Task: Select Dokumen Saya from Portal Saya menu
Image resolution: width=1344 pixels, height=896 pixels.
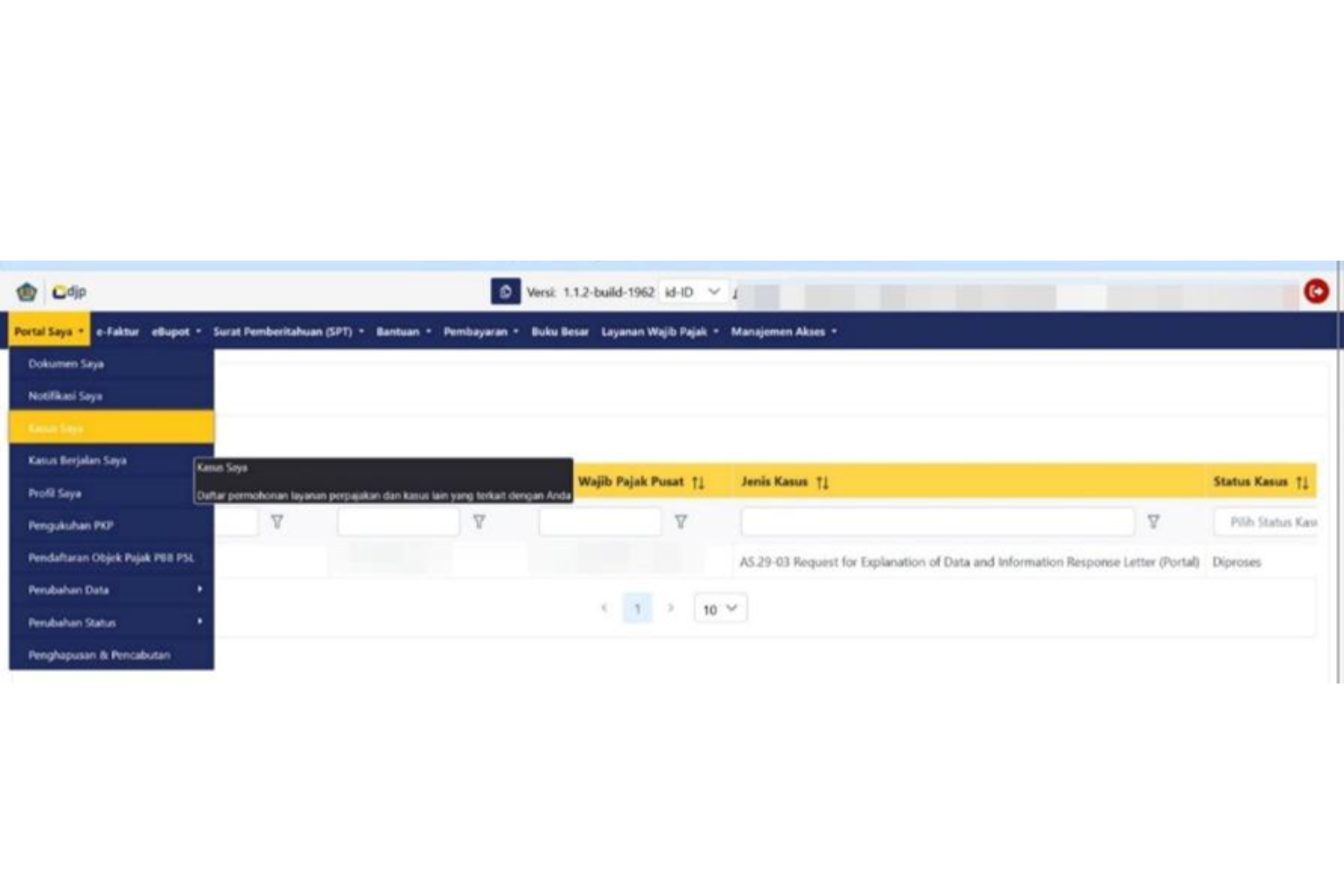Action: pos(112,363)
